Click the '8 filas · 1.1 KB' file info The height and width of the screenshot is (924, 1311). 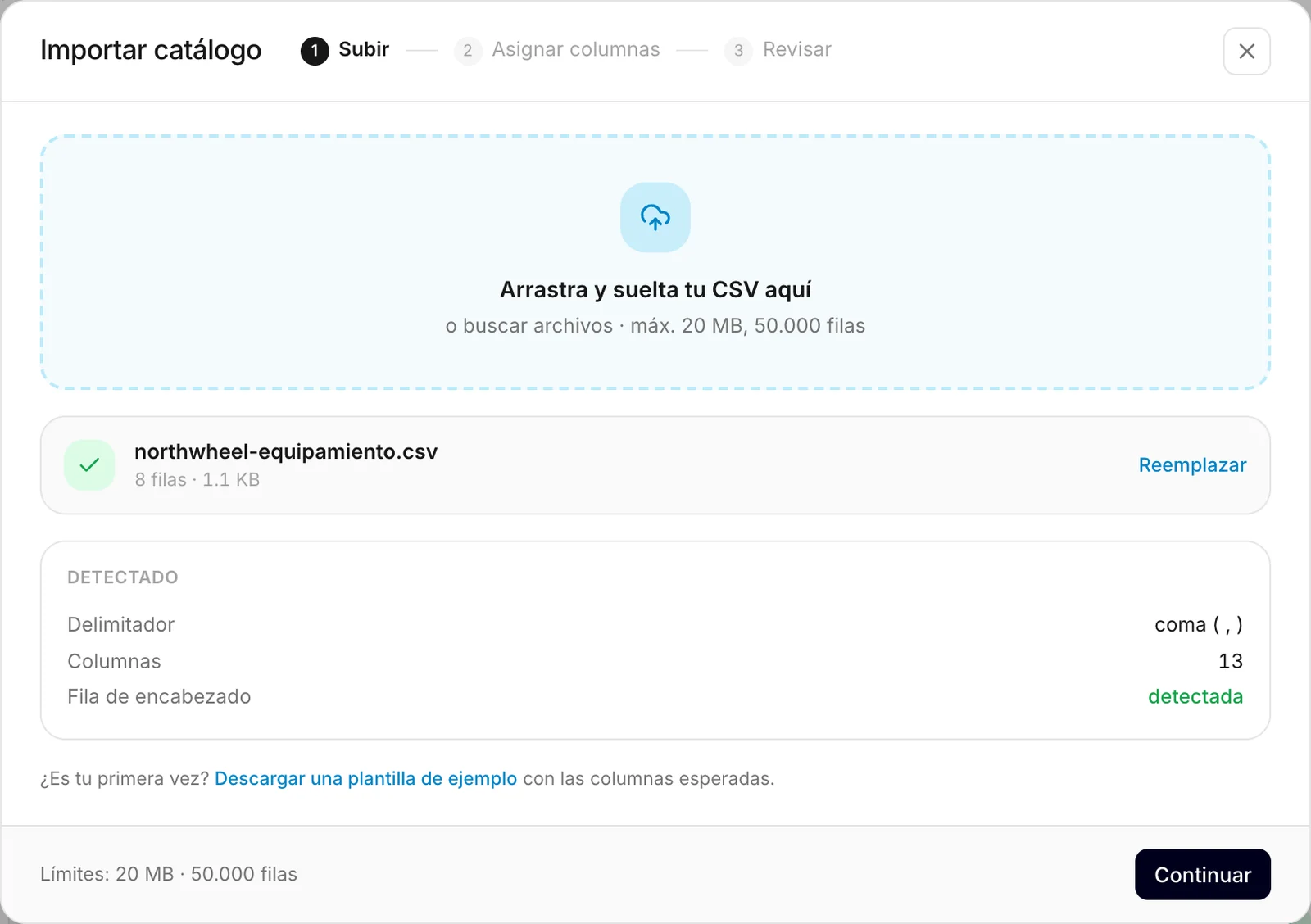pyautogui.click(x=197, y=480)
